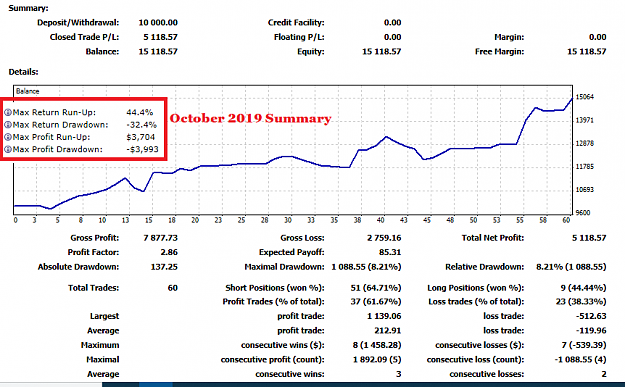625x387 pixels.
Task: Click the Summary heading
Action: point(28,8)
